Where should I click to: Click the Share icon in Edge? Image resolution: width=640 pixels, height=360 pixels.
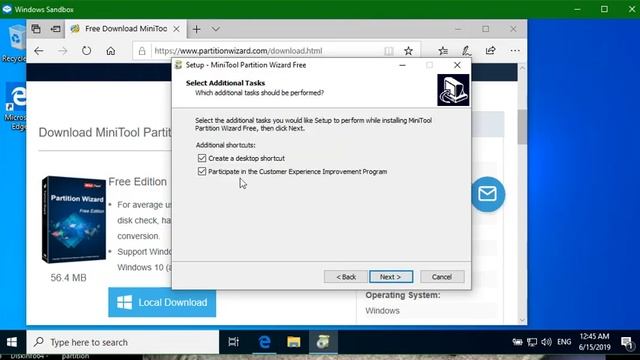point(490,51)
